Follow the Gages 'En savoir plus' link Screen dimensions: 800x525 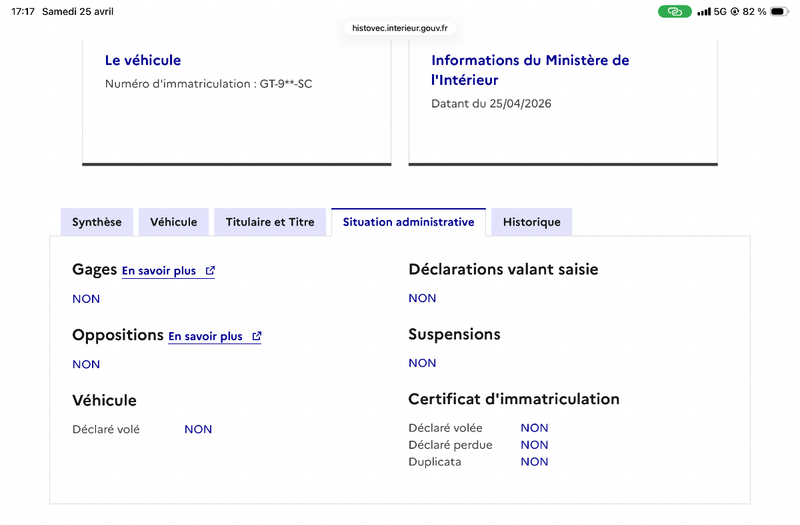[x=159, y=271]
